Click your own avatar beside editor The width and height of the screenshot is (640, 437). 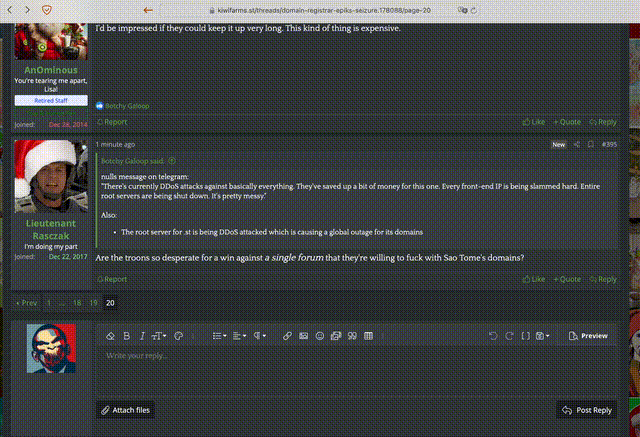(51, 348)
